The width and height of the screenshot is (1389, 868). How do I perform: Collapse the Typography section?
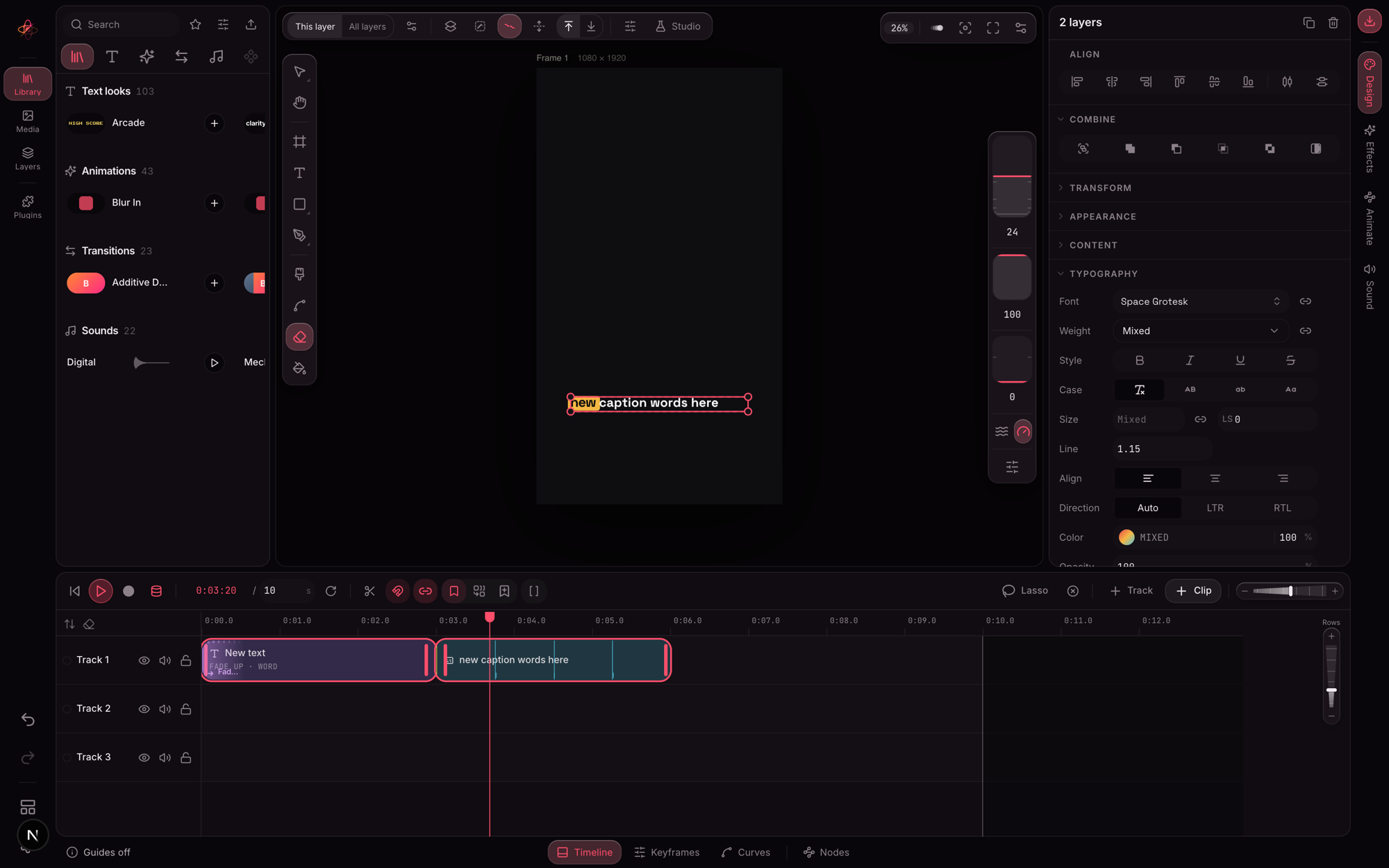(x=1103, y=274)
